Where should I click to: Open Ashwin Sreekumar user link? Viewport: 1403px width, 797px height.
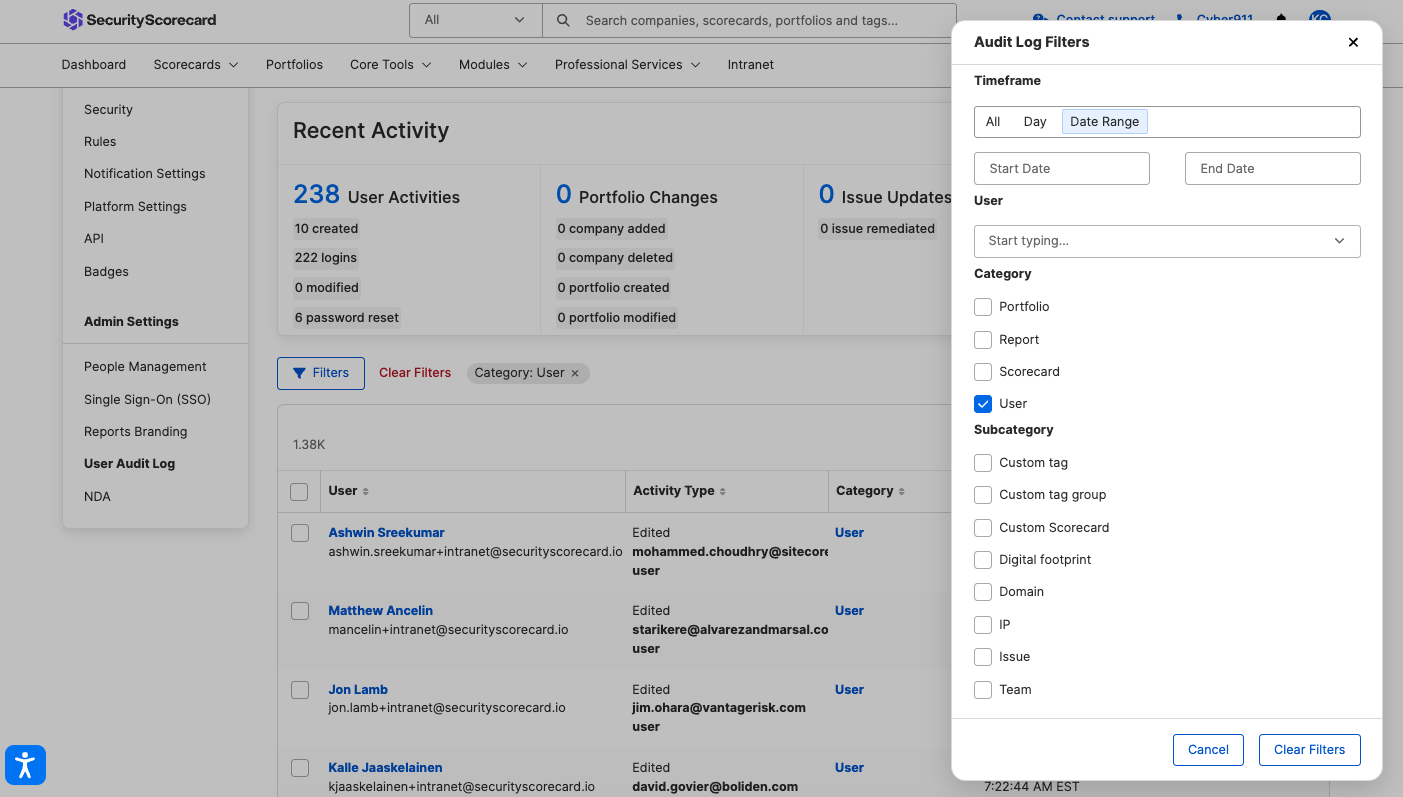point(386,533)
